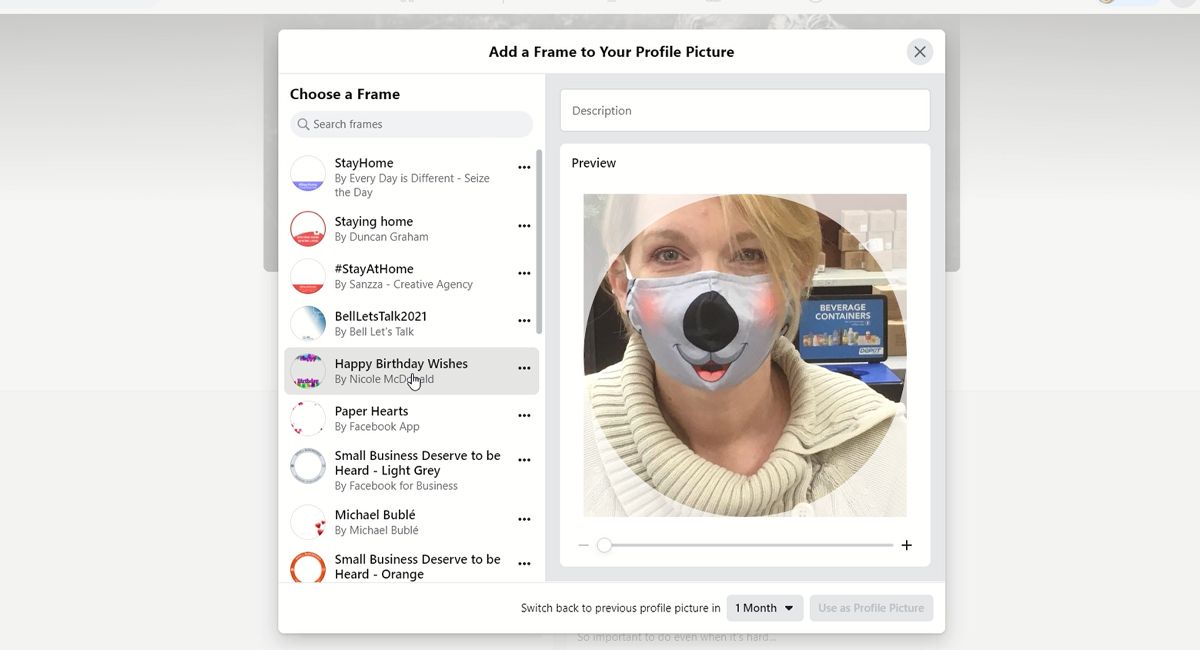This screenshot has height=650, width=1200.
Task: Close the Add a Frame dialog
Action: (919, 52)
